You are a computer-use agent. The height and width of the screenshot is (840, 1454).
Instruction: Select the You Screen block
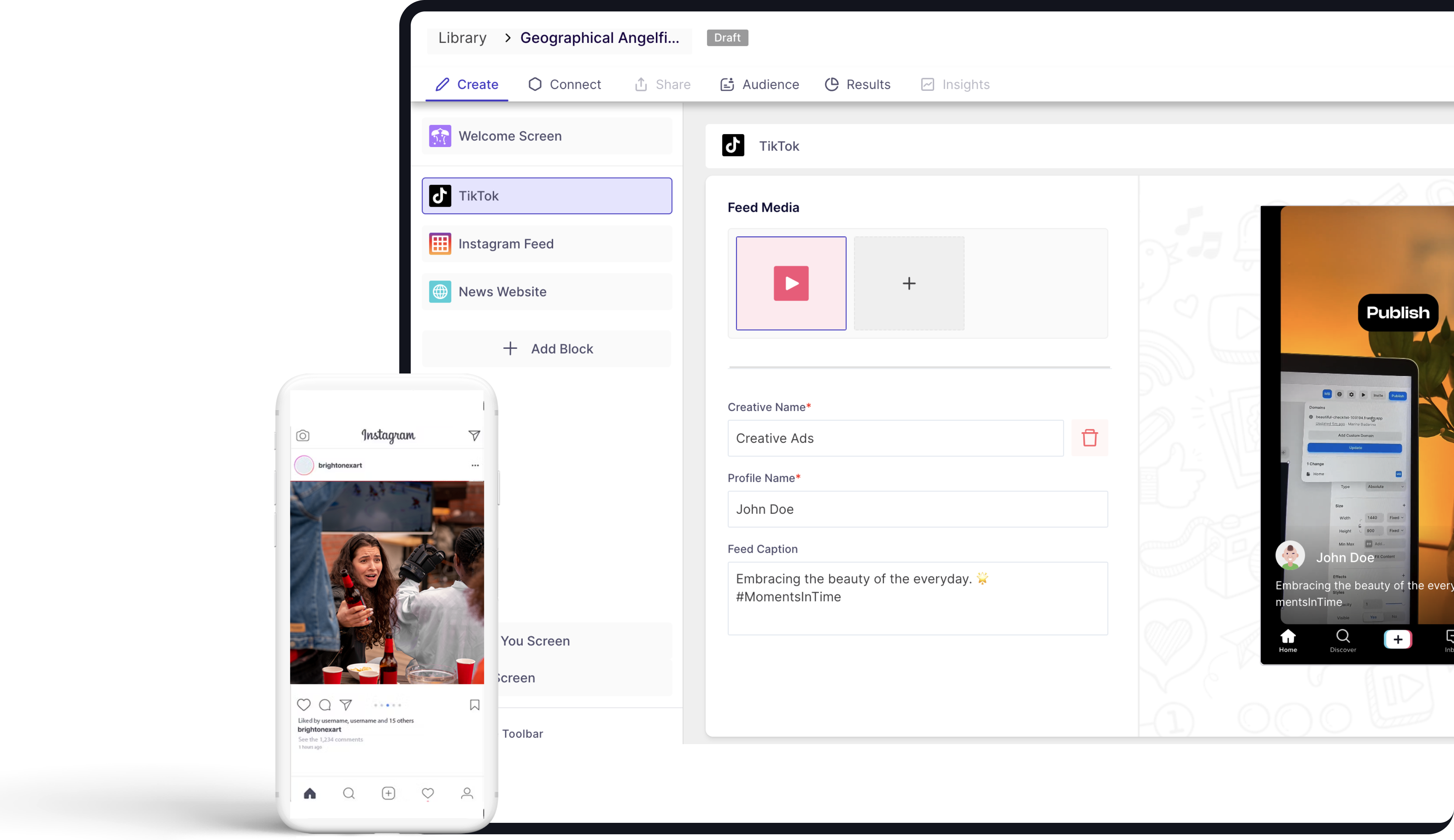[586, 641]
